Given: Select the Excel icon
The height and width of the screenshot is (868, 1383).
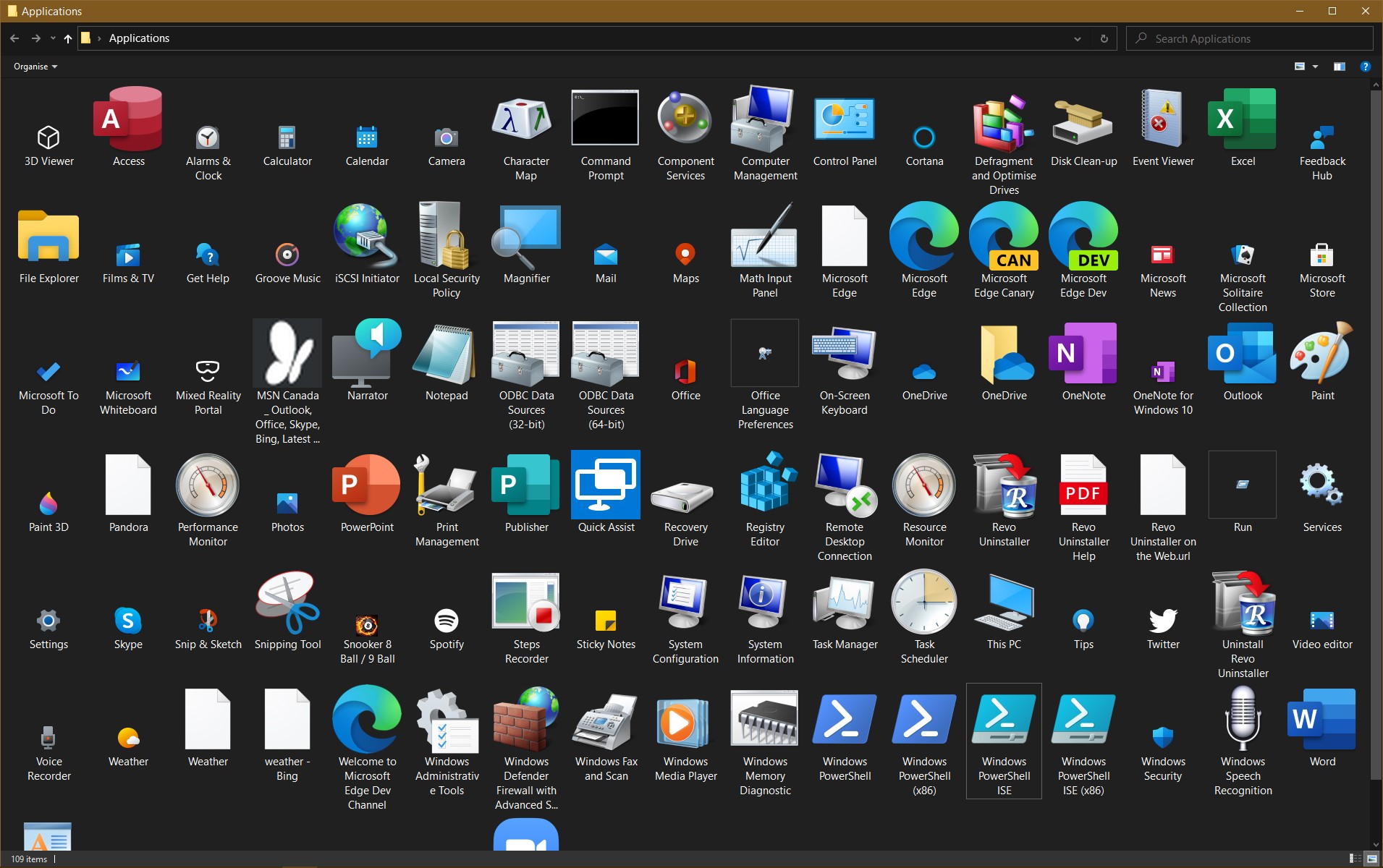Looking at the screenshot, I should (x=1243, y=119).
